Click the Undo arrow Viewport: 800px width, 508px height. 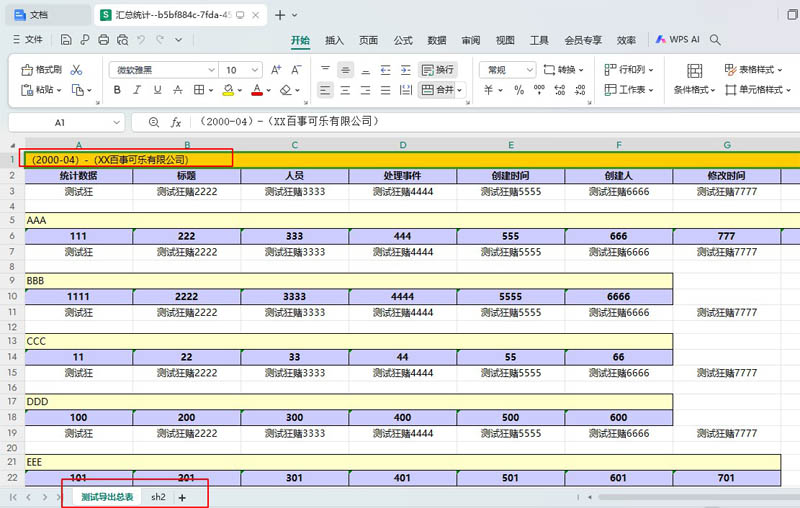point(141,40)
